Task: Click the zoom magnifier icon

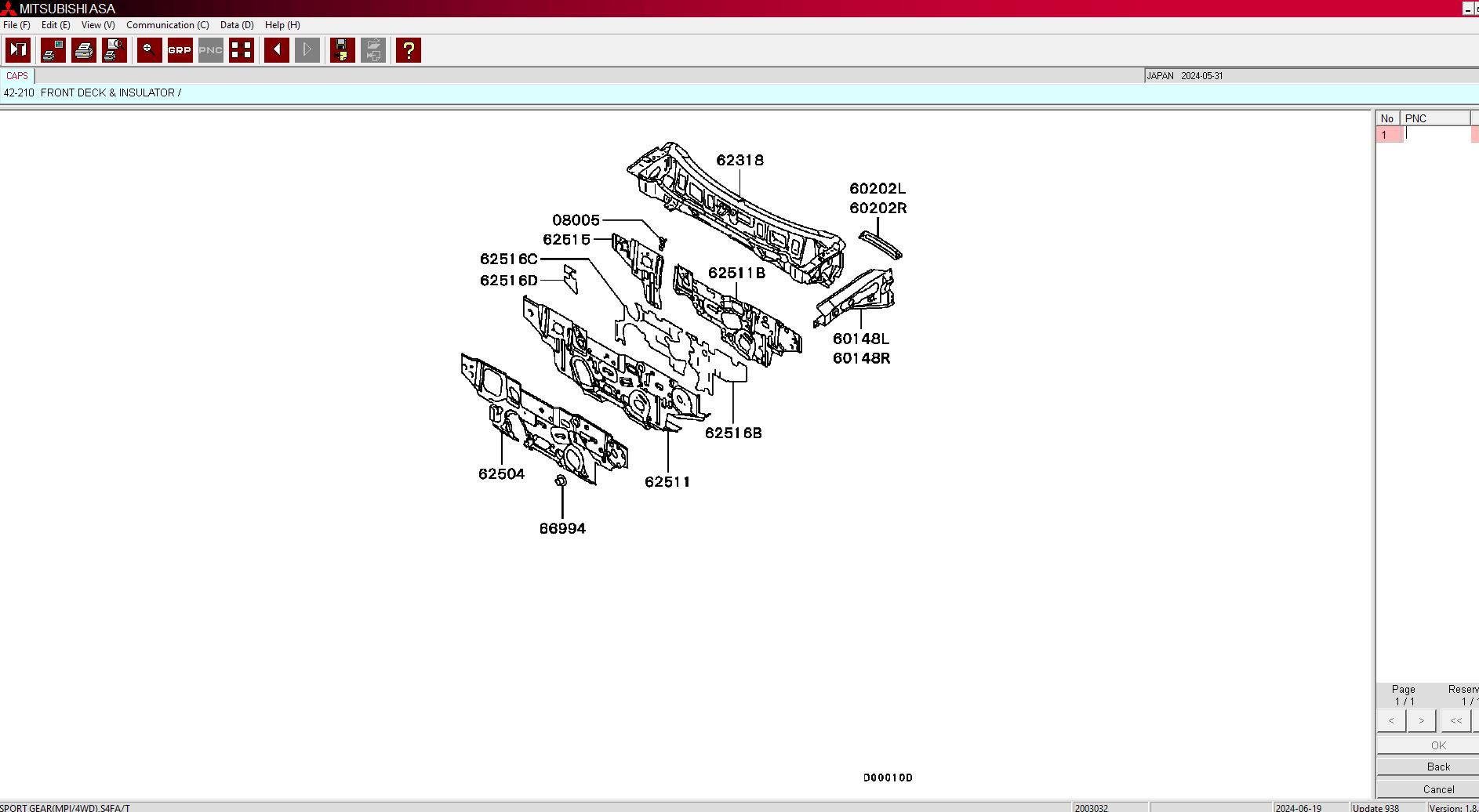Action: (149, 50)
